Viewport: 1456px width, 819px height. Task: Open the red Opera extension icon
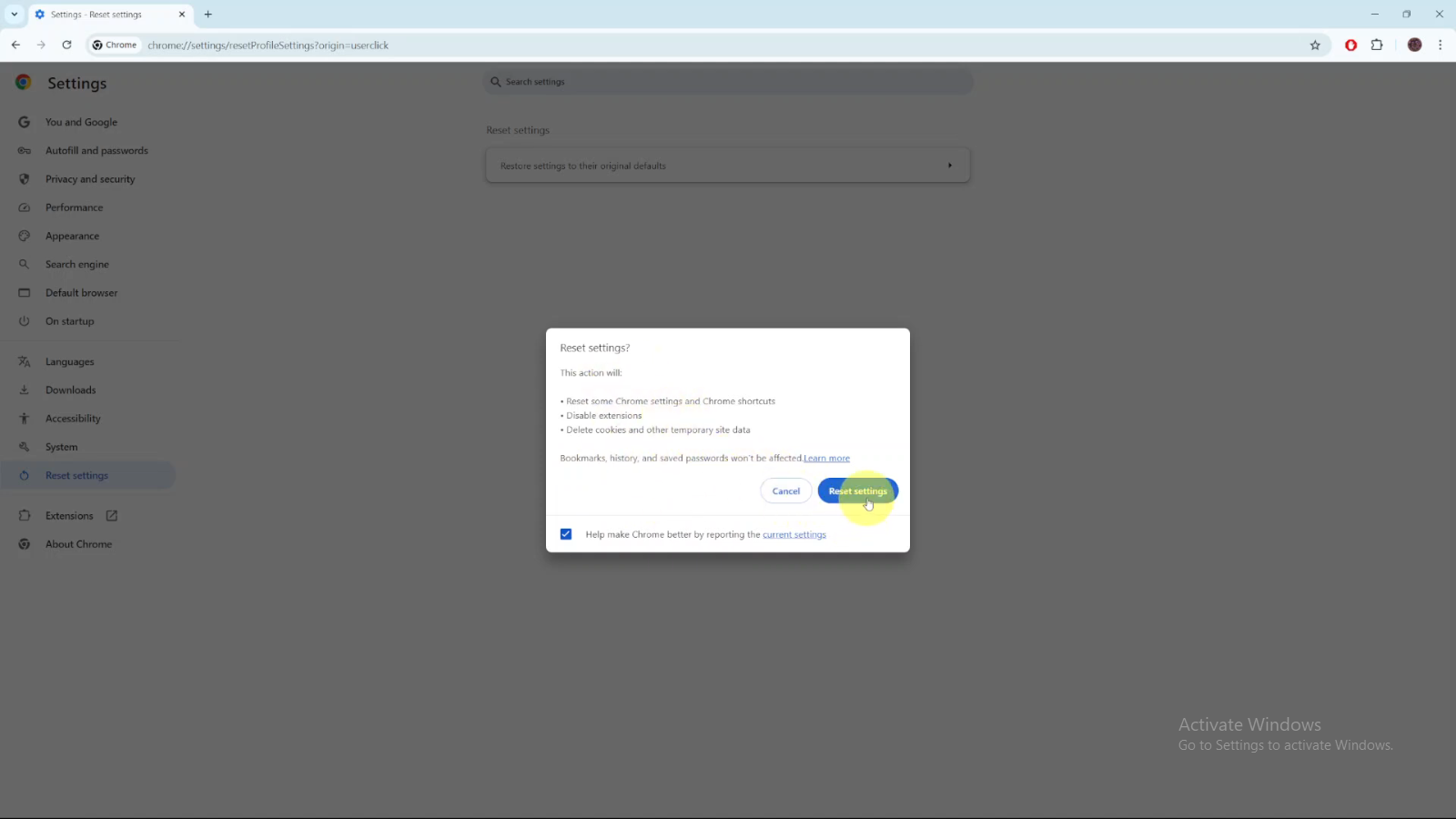(x=1351, y=45)
